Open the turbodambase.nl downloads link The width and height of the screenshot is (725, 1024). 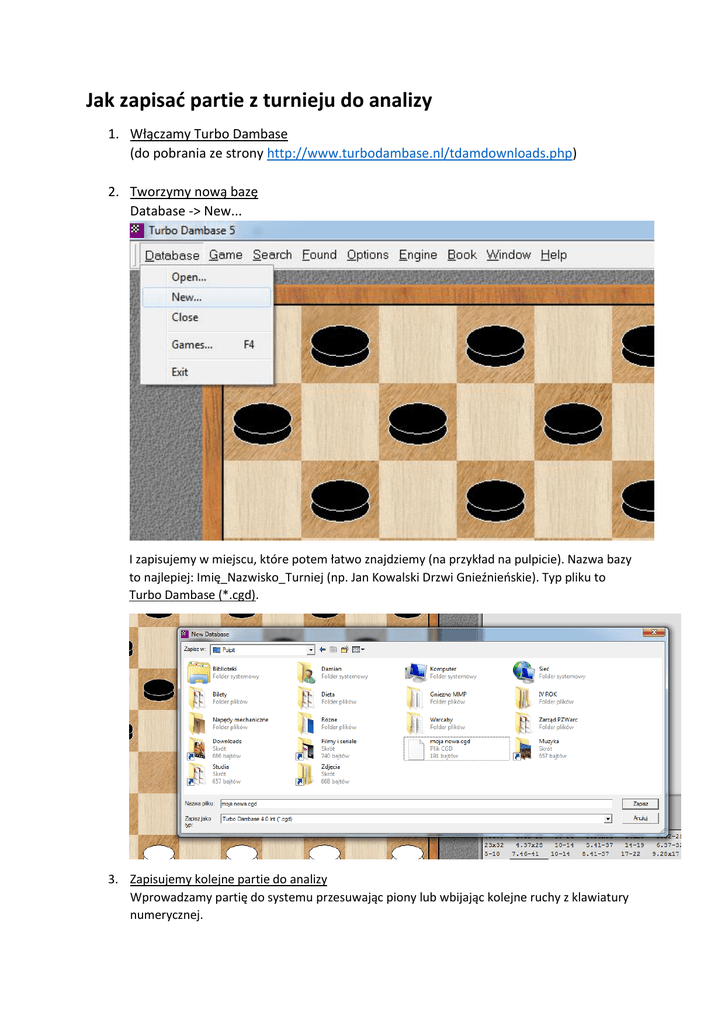pos(419,154)
